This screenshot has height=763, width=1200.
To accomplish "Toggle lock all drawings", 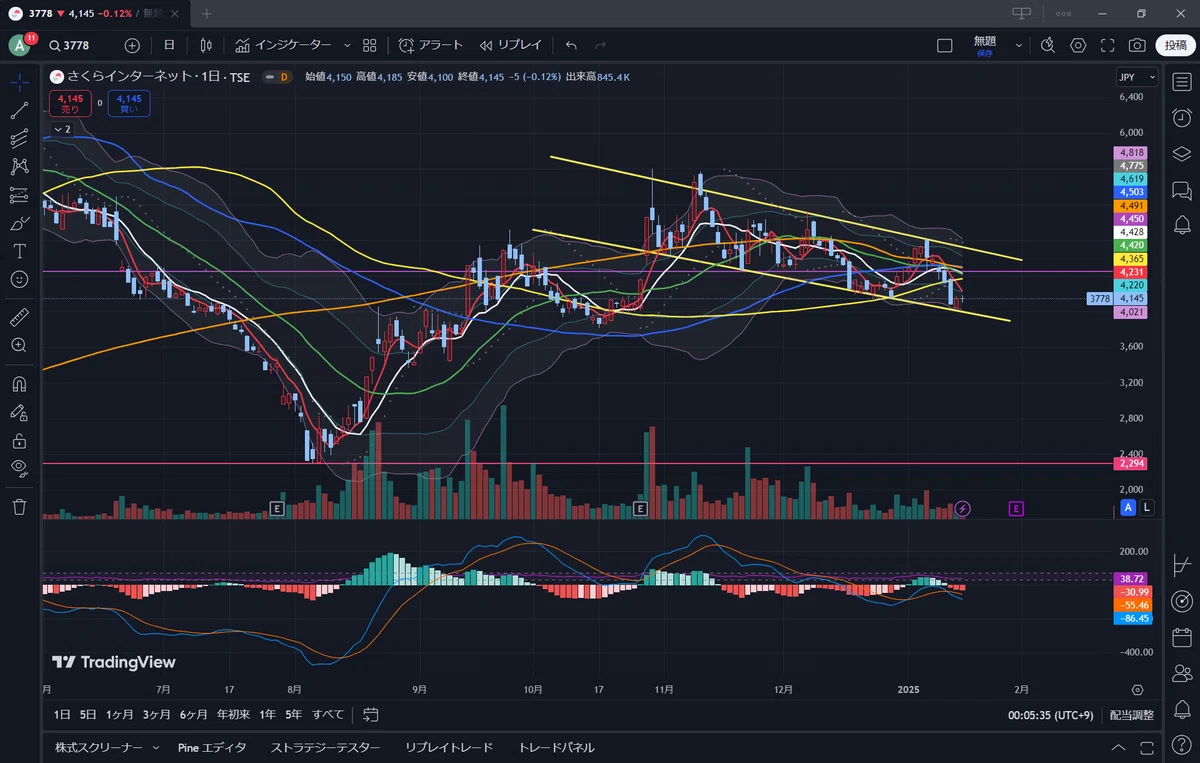I will [x=19, y=440].
